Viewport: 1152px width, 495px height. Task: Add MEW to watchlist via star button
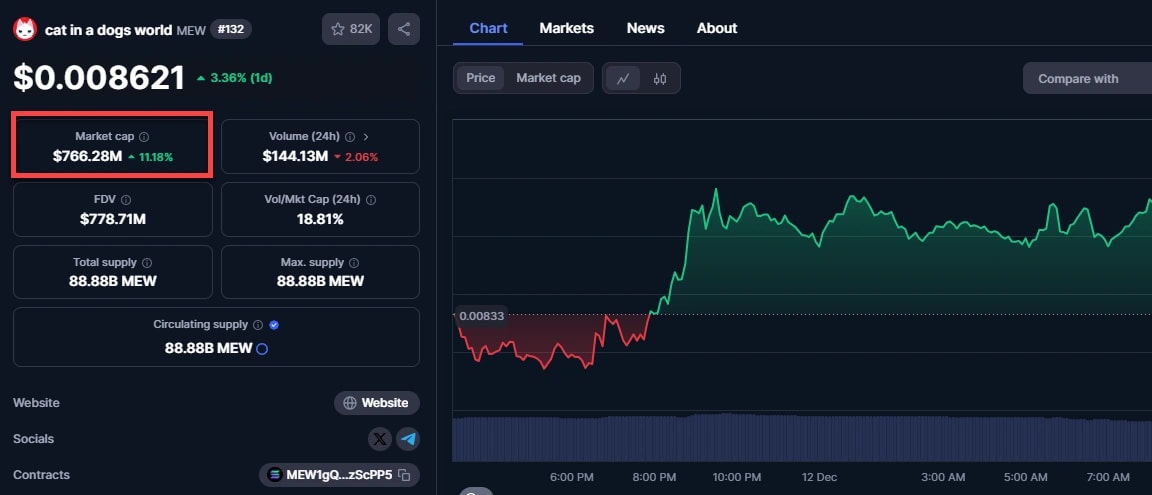[x=351, y=29]
